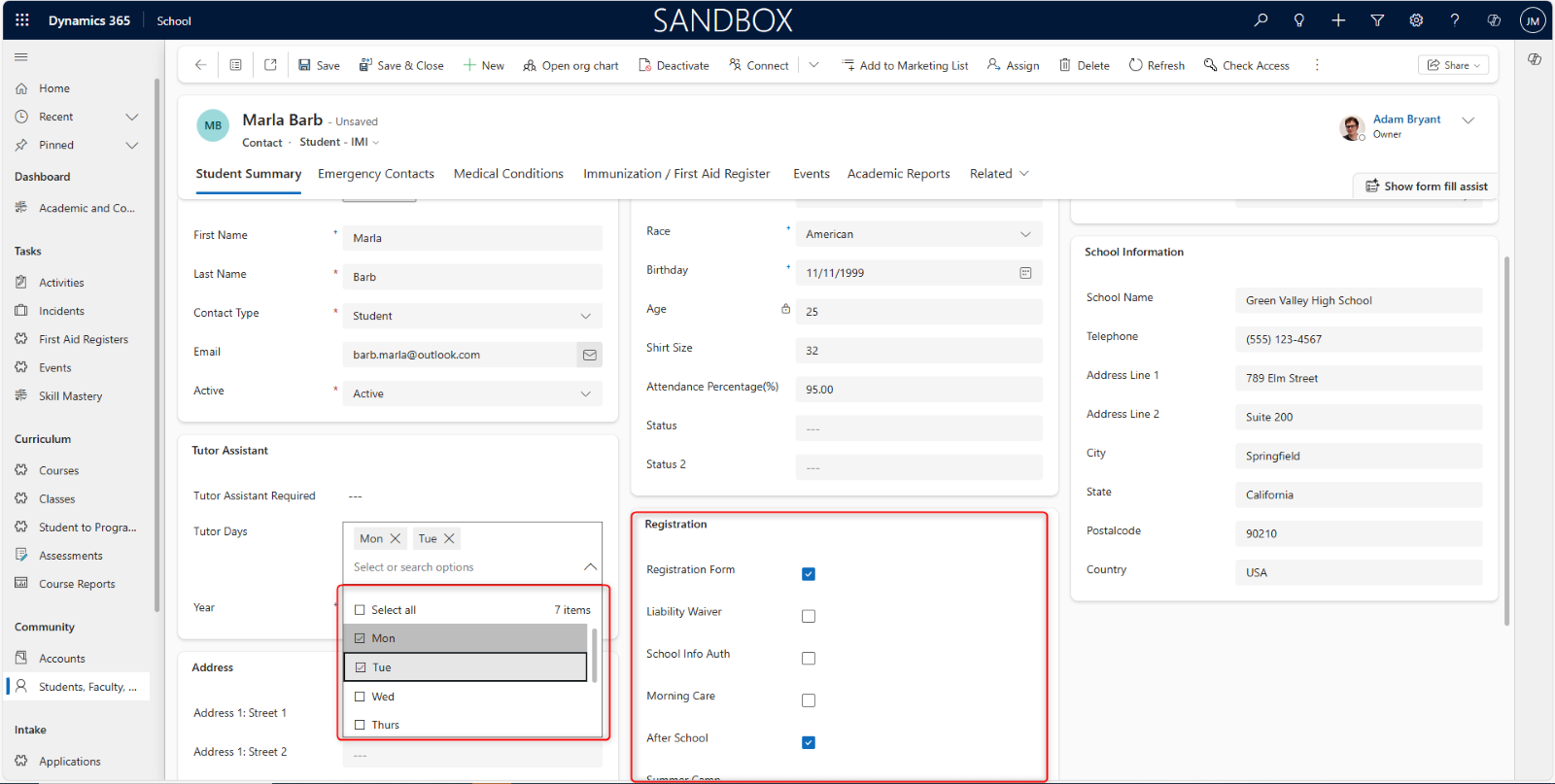Viewport: 1555px width, 784px height.
Task: Open the Birthday calendar picker
Action: tap(1025, 273)
